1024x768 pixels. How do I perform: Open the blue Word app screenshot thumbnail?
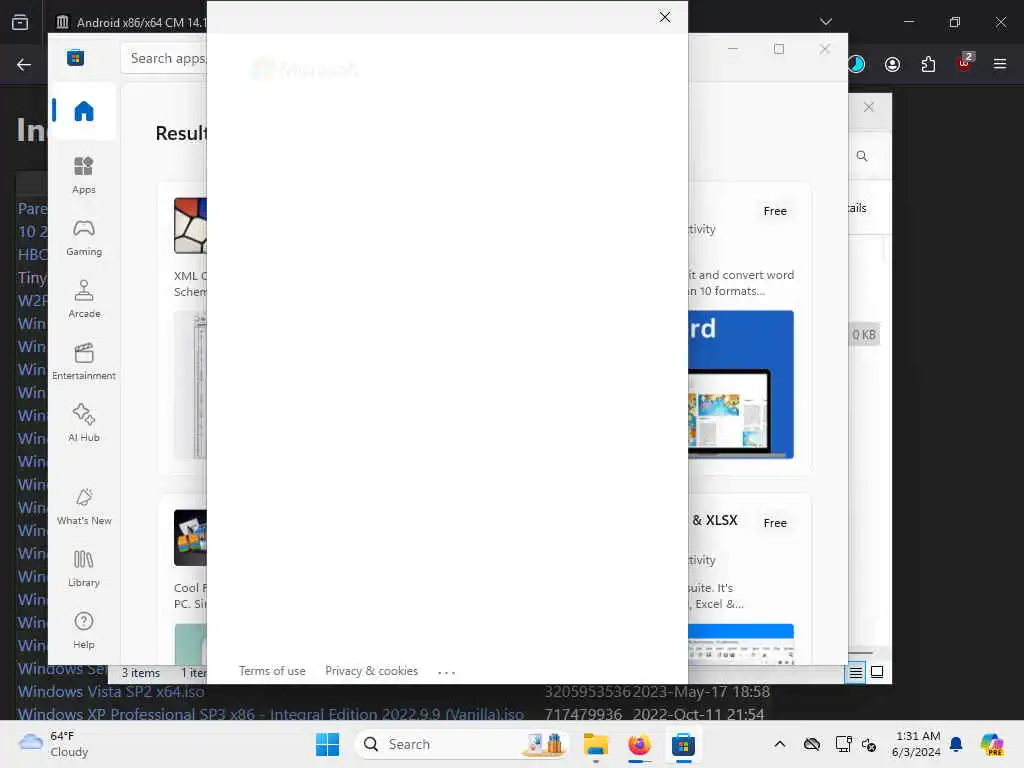[x=741, y=385]
